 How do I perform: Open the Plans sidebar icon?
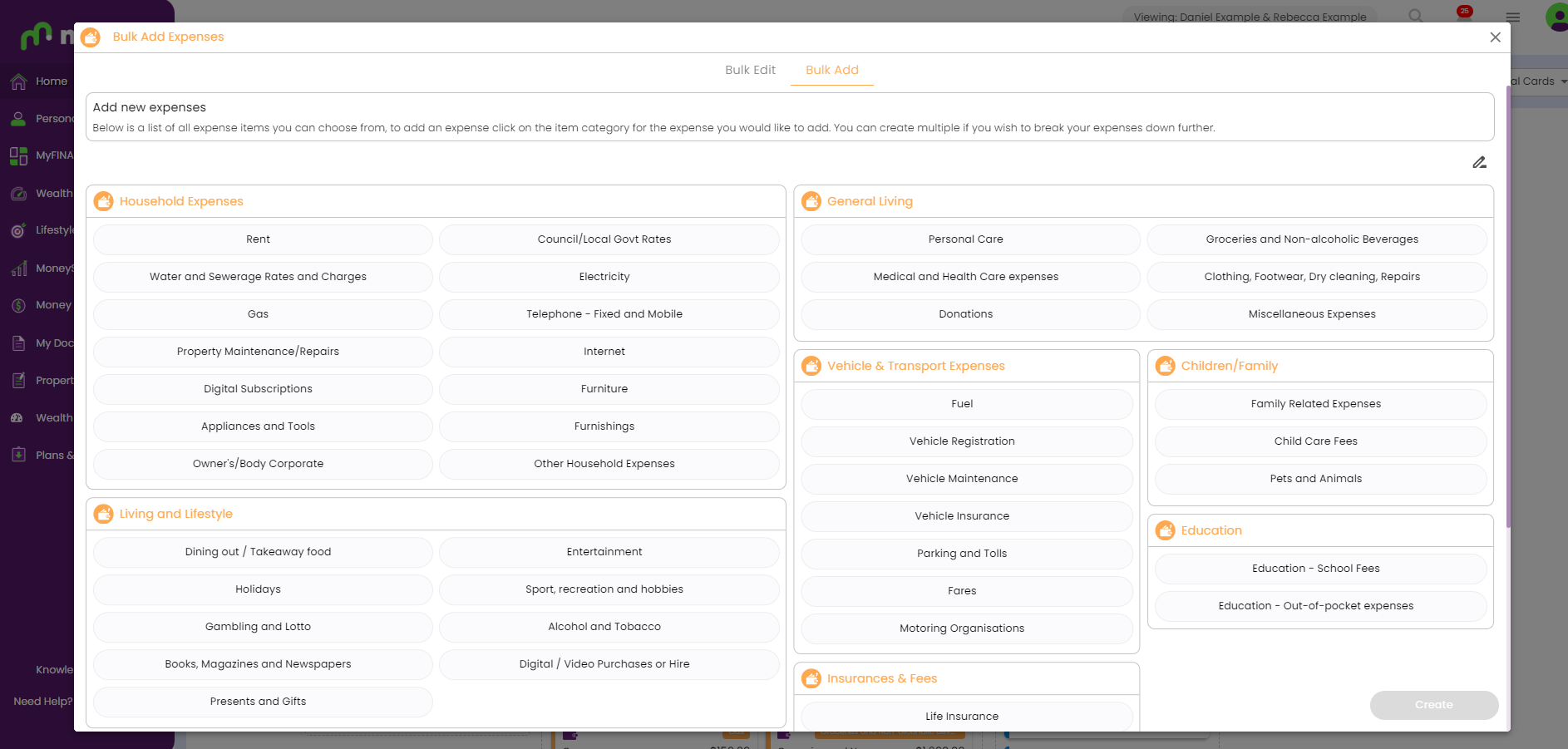tap(18, 455)
